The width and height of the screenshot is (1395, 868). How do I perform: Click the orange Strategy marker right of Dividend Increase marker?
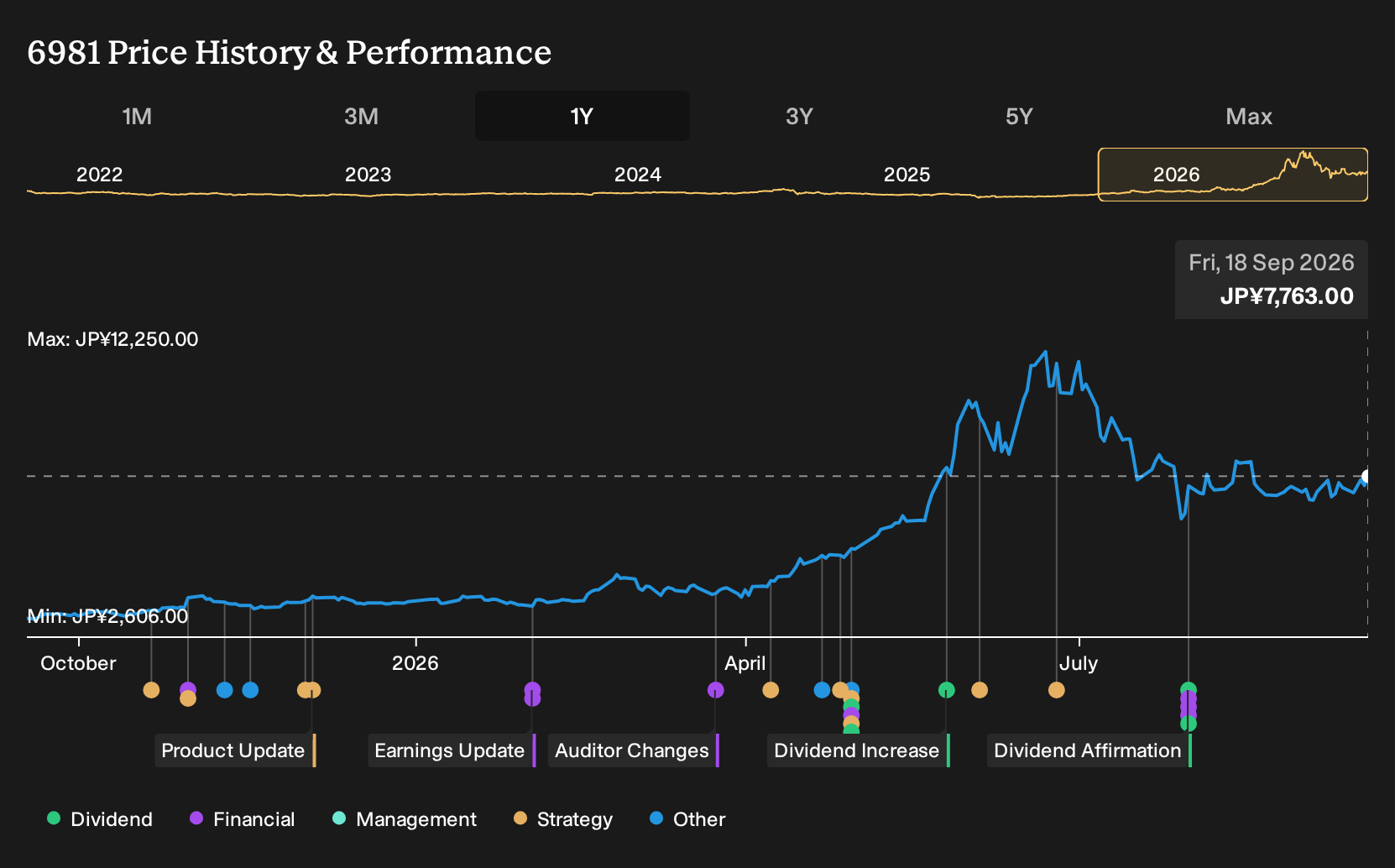click(x=980, y=690)
